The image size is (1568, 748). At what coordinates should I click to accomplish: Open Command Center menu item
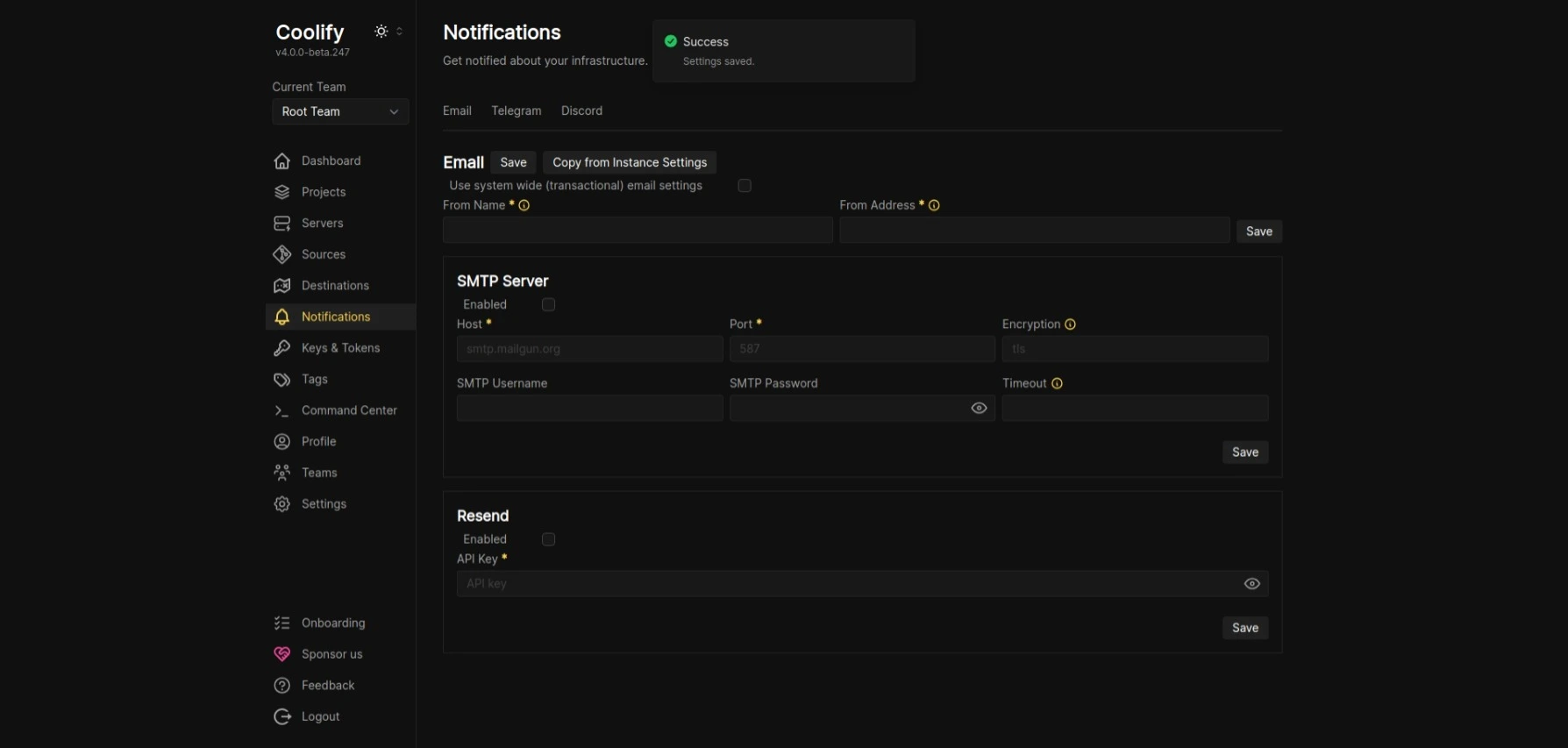(340, 410)
